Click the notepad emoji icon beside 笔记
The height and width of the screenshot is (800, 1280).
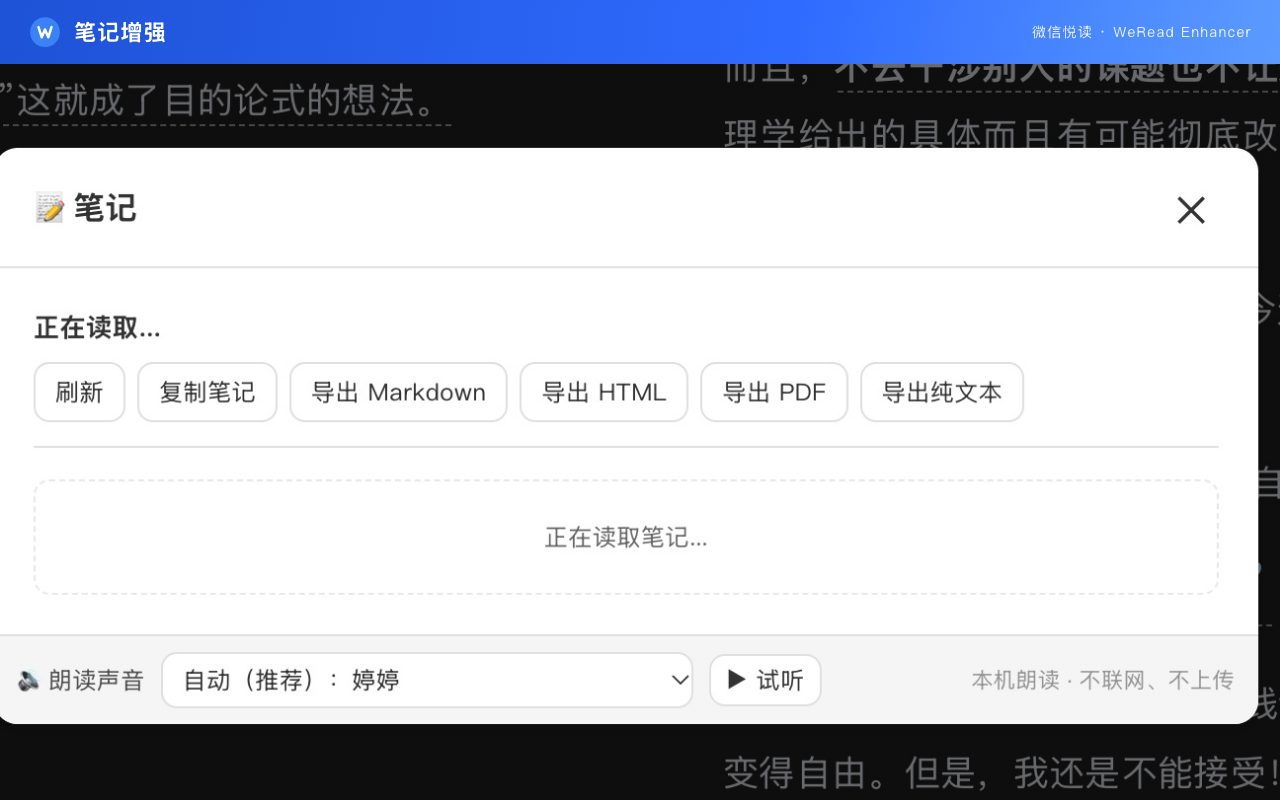[x=49, y=208]
